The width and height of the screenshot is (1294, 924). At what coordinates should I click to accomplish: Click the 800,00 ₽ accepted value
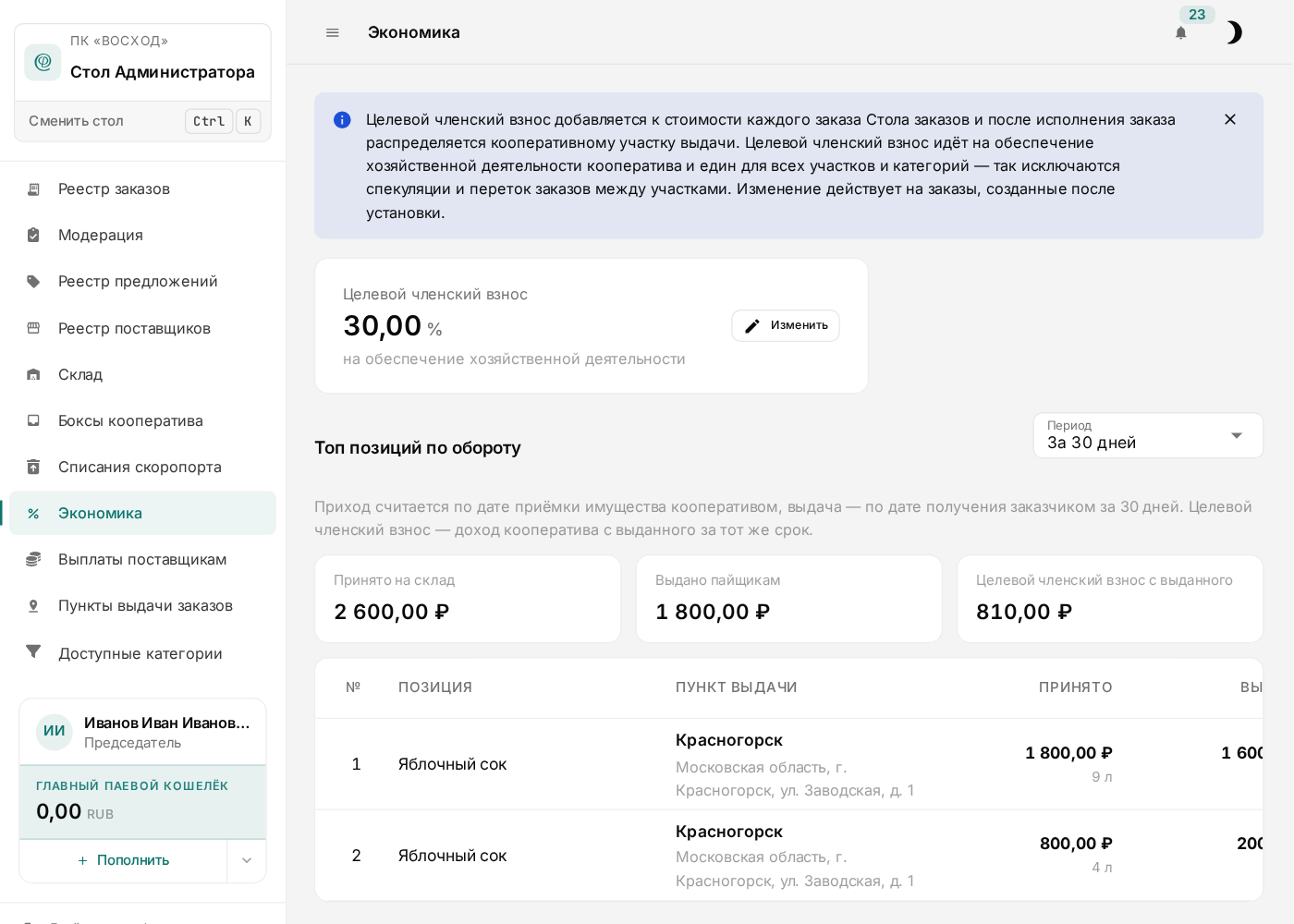1076,844
